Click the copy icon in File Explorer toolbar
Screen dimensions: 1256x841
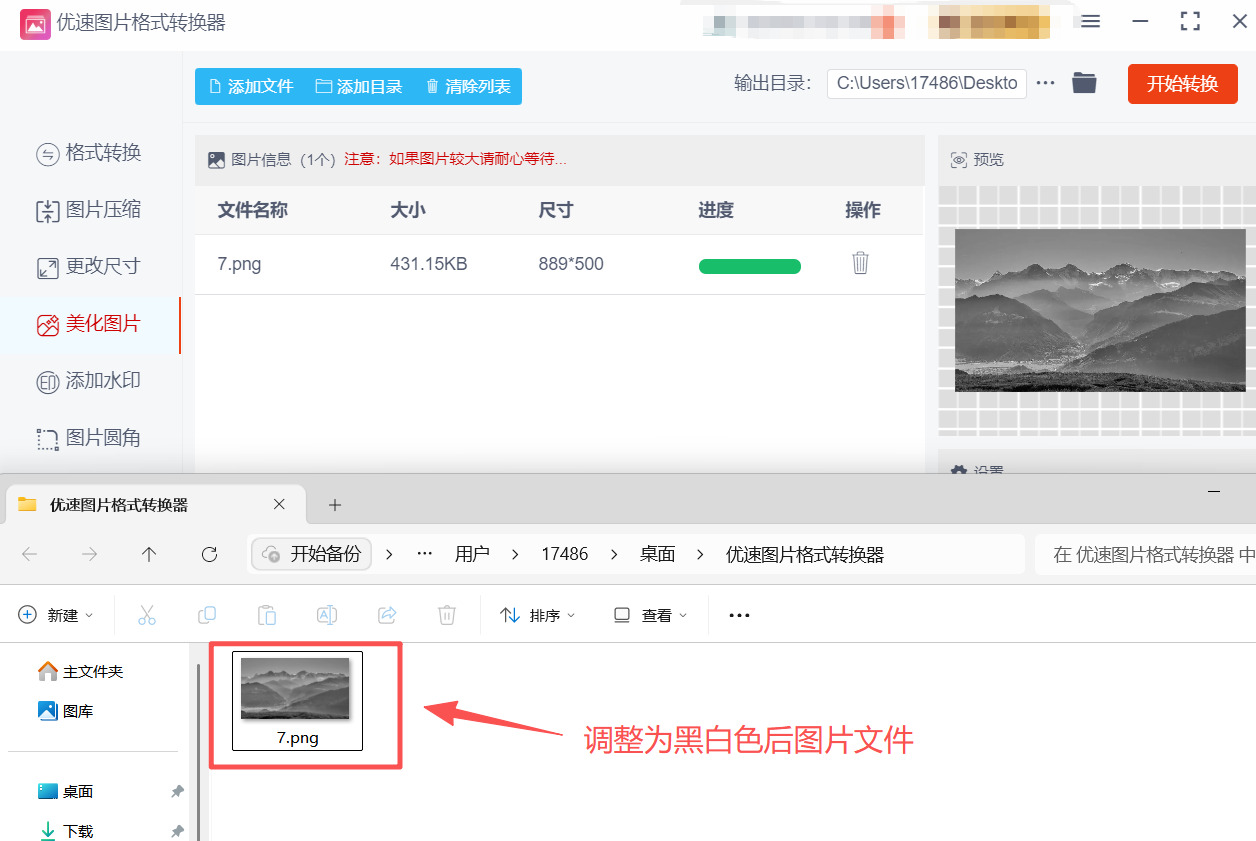[207, 615]
